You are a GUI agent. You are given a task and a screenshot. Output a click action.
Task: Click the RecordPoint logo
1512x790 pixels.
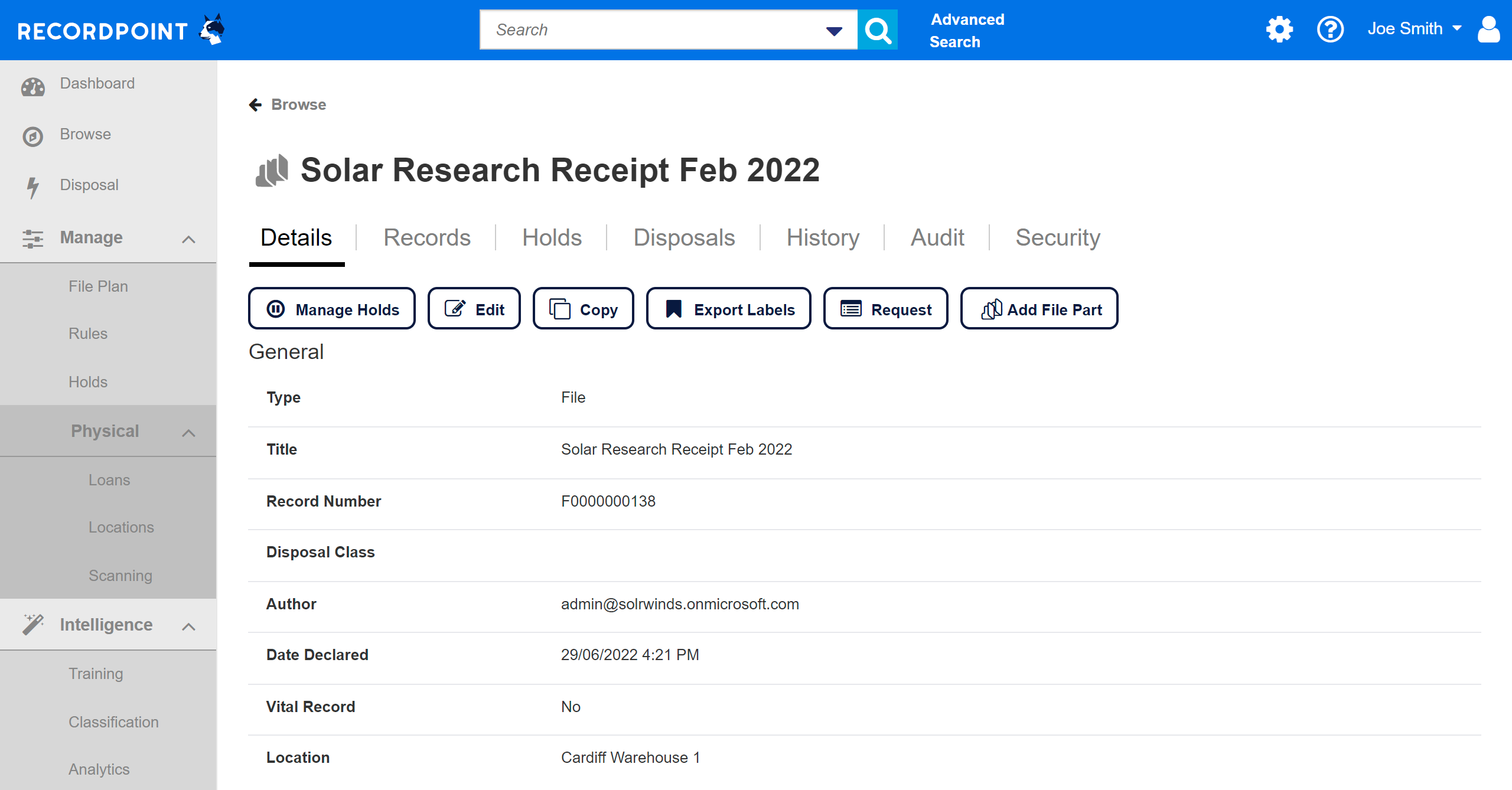[x=121, y=30]
